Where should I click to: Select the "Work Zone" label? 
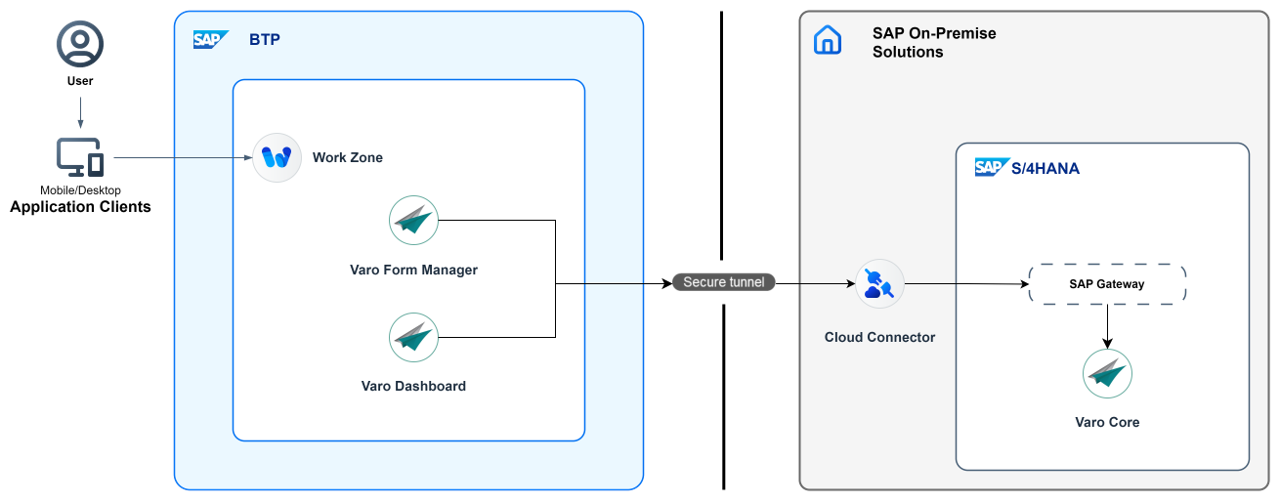(x=347, y=158)
